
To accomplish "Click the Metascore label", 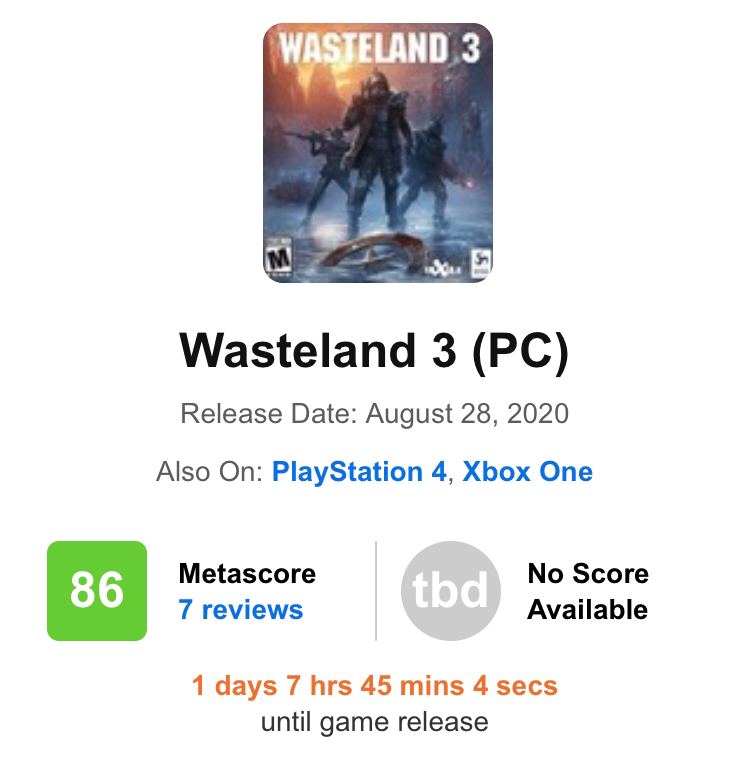I will [247, 573].
